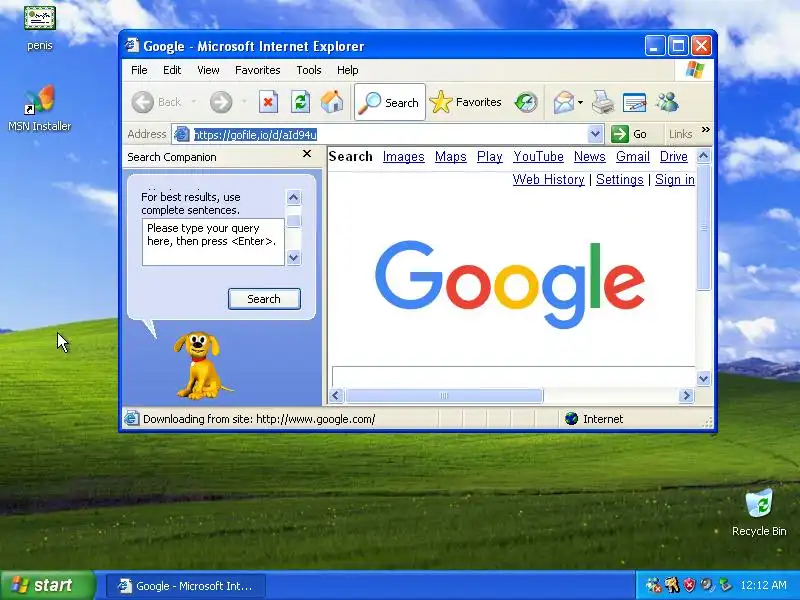Launch the Messenger people icon
800x600 pixels.
pyautogui.click(x=667, y=102)
